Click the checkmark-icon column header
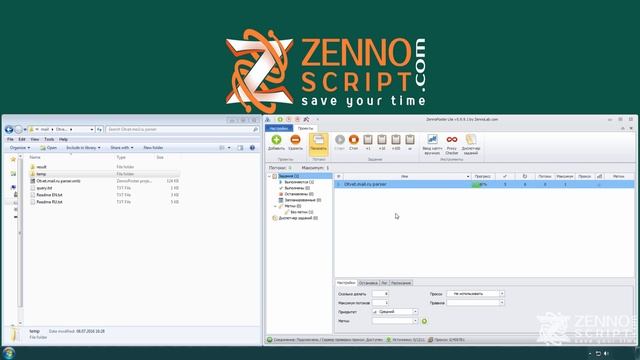Image resolution: width=640 pixels, height=360 pixels. click(505, 176)
